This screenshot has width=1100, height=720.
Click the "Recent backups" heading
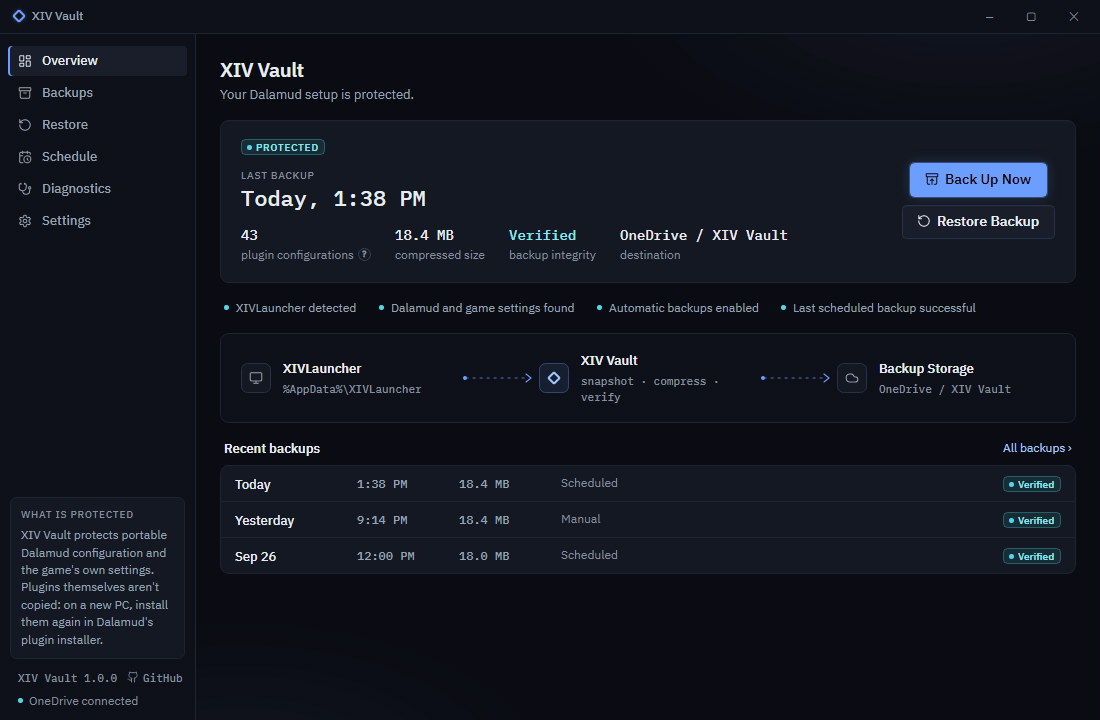(x=272, y=448)
